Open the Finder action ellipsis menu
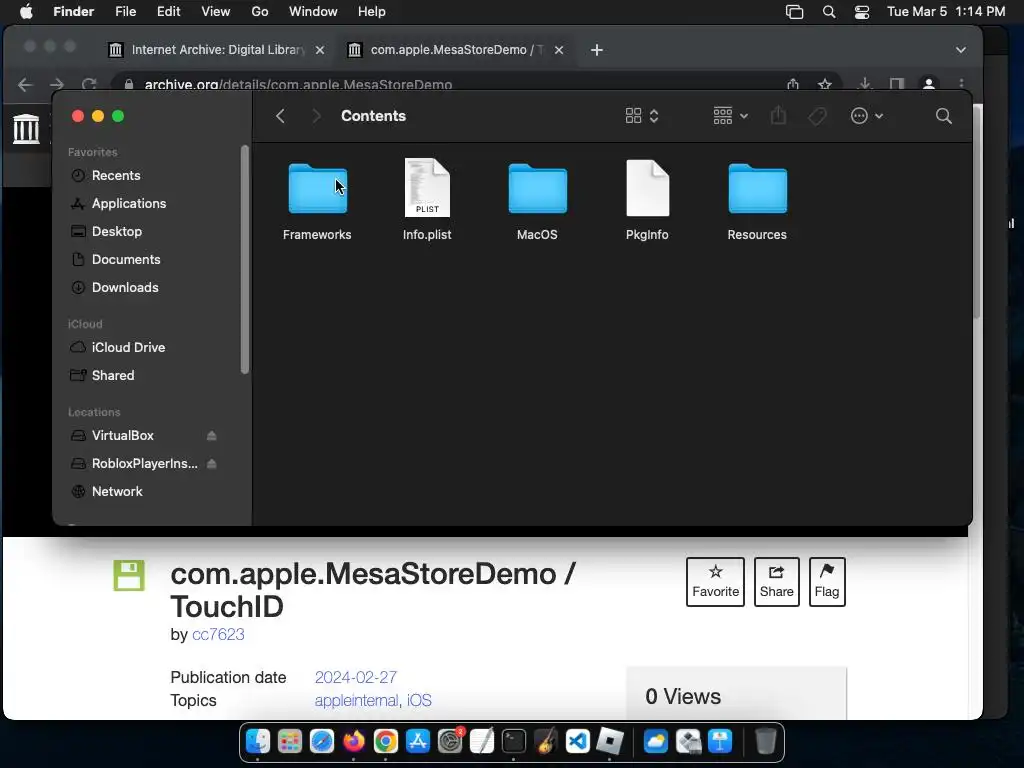 coord(867,116)
